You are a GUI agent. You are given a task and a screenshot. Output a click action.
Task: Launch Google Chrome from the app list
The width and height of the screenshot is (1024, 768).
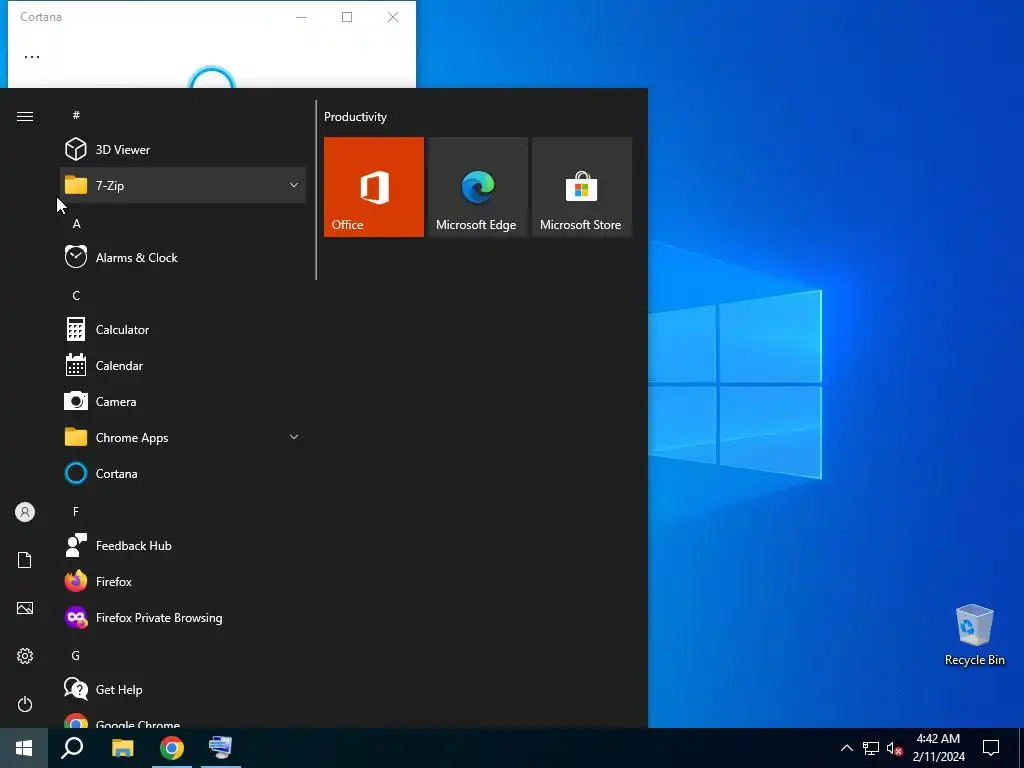[x=183, y=720]
